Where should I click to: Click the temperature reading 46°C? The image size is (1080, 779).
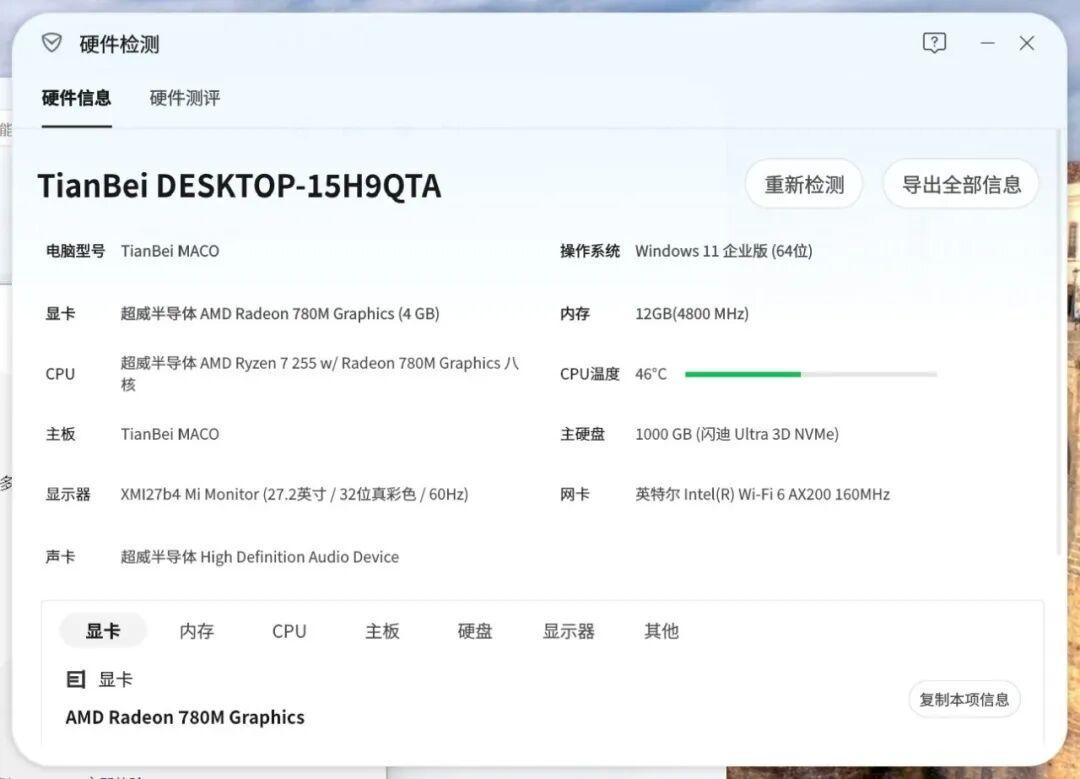[x=651, y=374]
